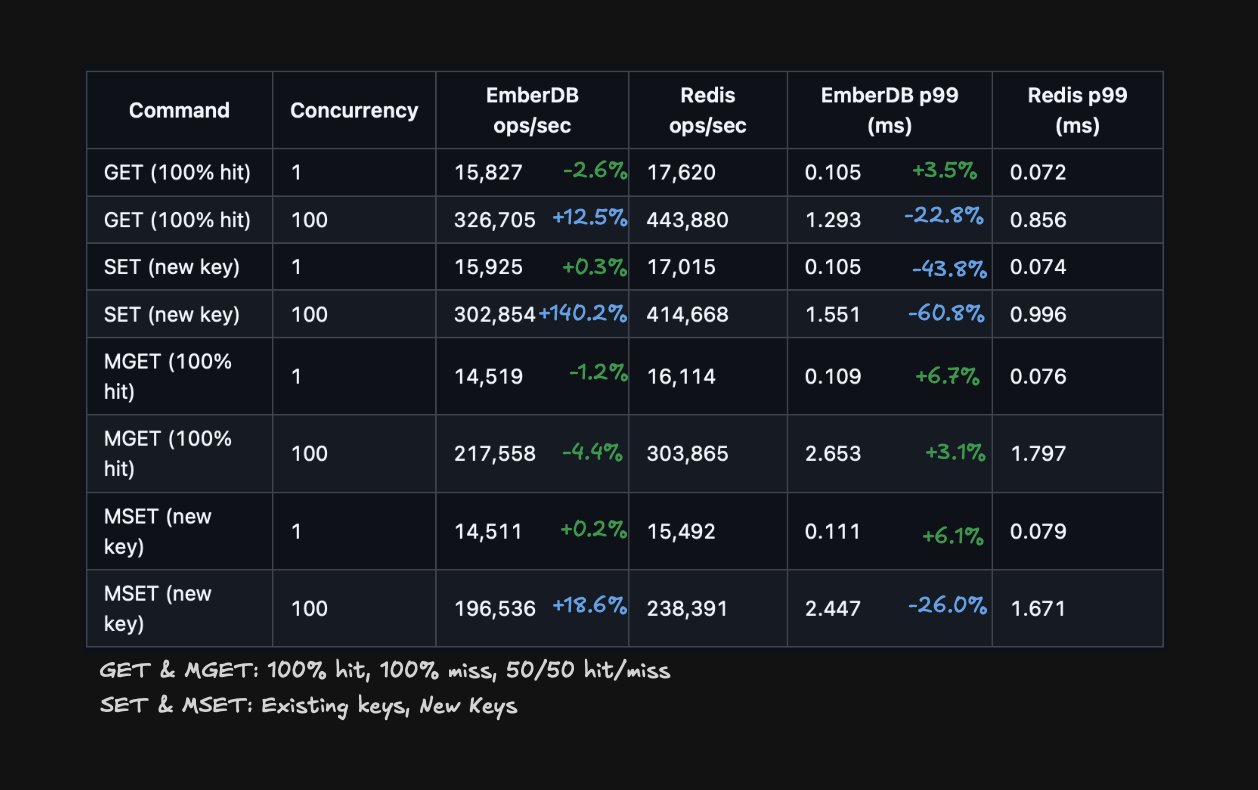Viewport: 1258px width, 790px height.
Task: Click MSET (new key) in the 196,536 row
Action: [158, 609]
